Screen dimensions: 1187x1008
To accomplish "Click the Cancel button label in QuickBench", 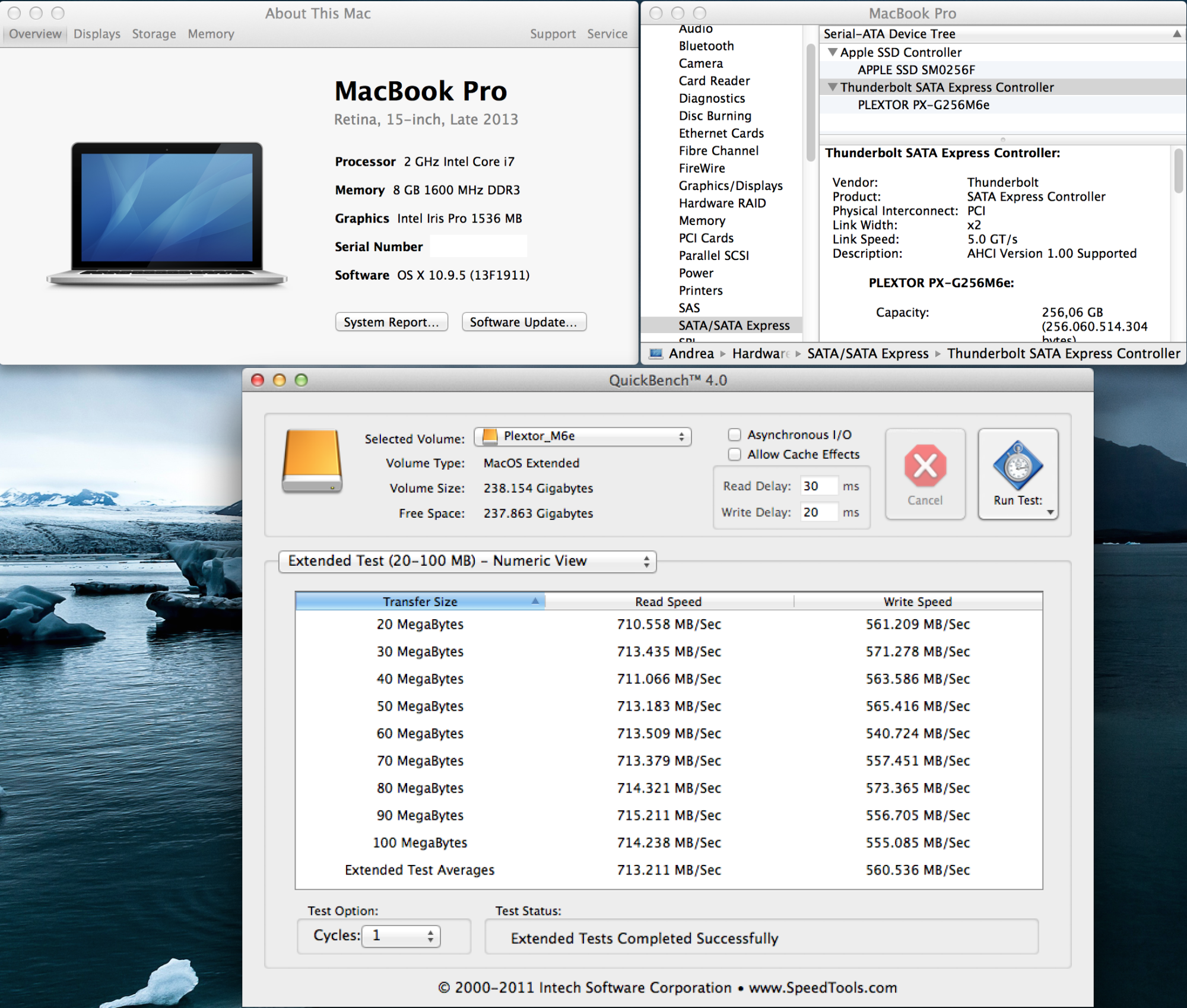I will click(x=925, y=500).
